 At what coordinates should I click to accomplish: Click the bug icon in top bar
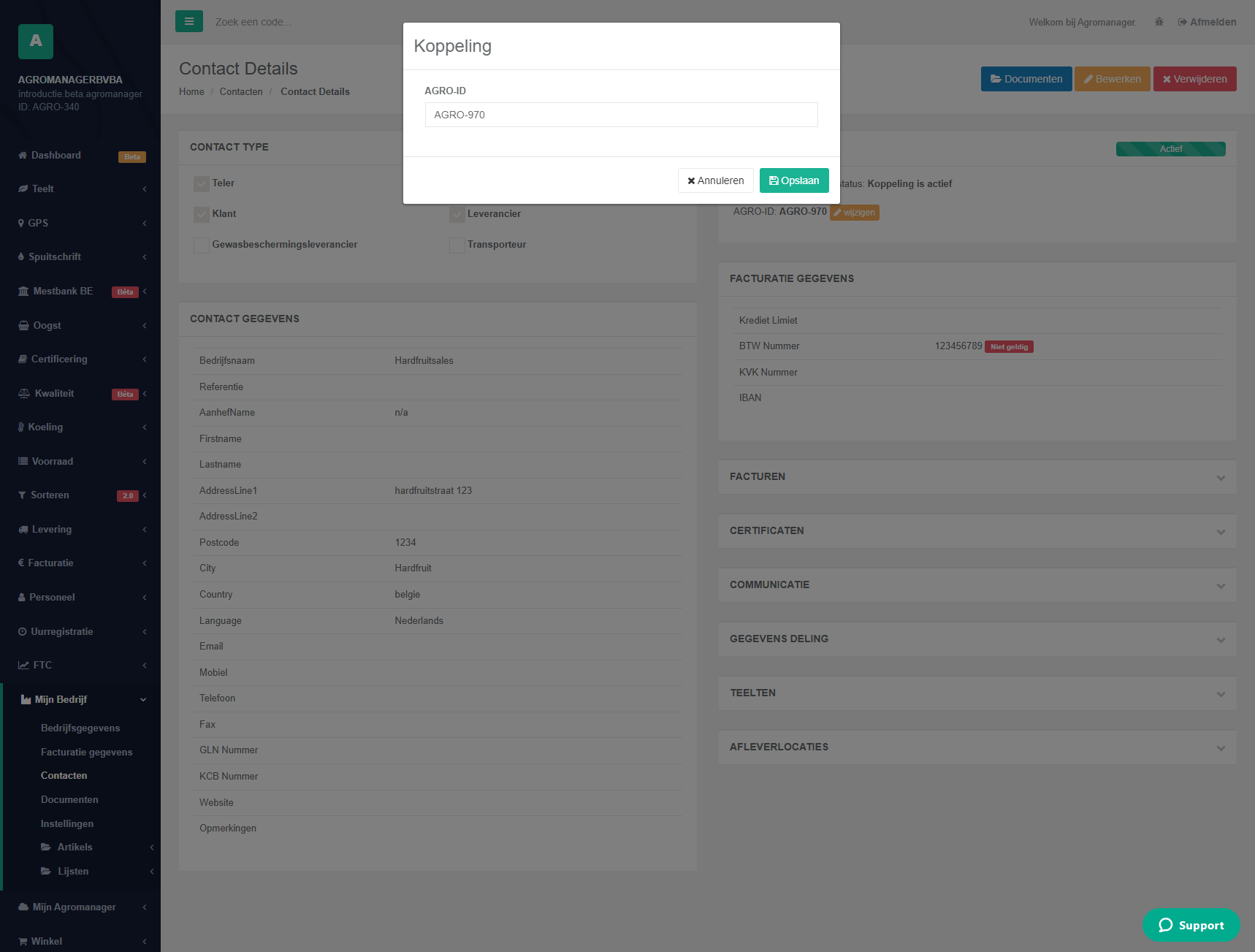(1159, 22)
